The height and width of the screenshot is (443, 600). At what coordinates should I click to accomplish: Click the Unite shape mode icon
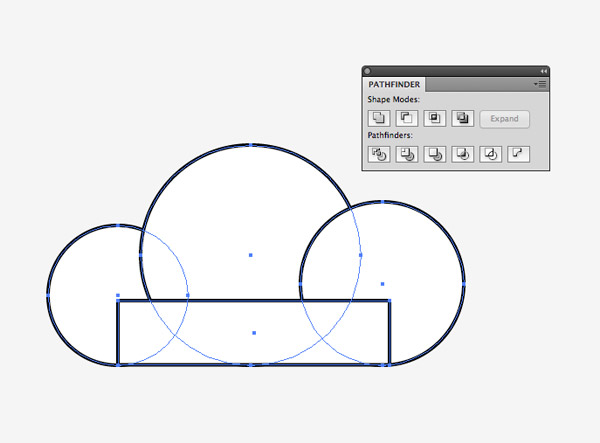(379, 118)
